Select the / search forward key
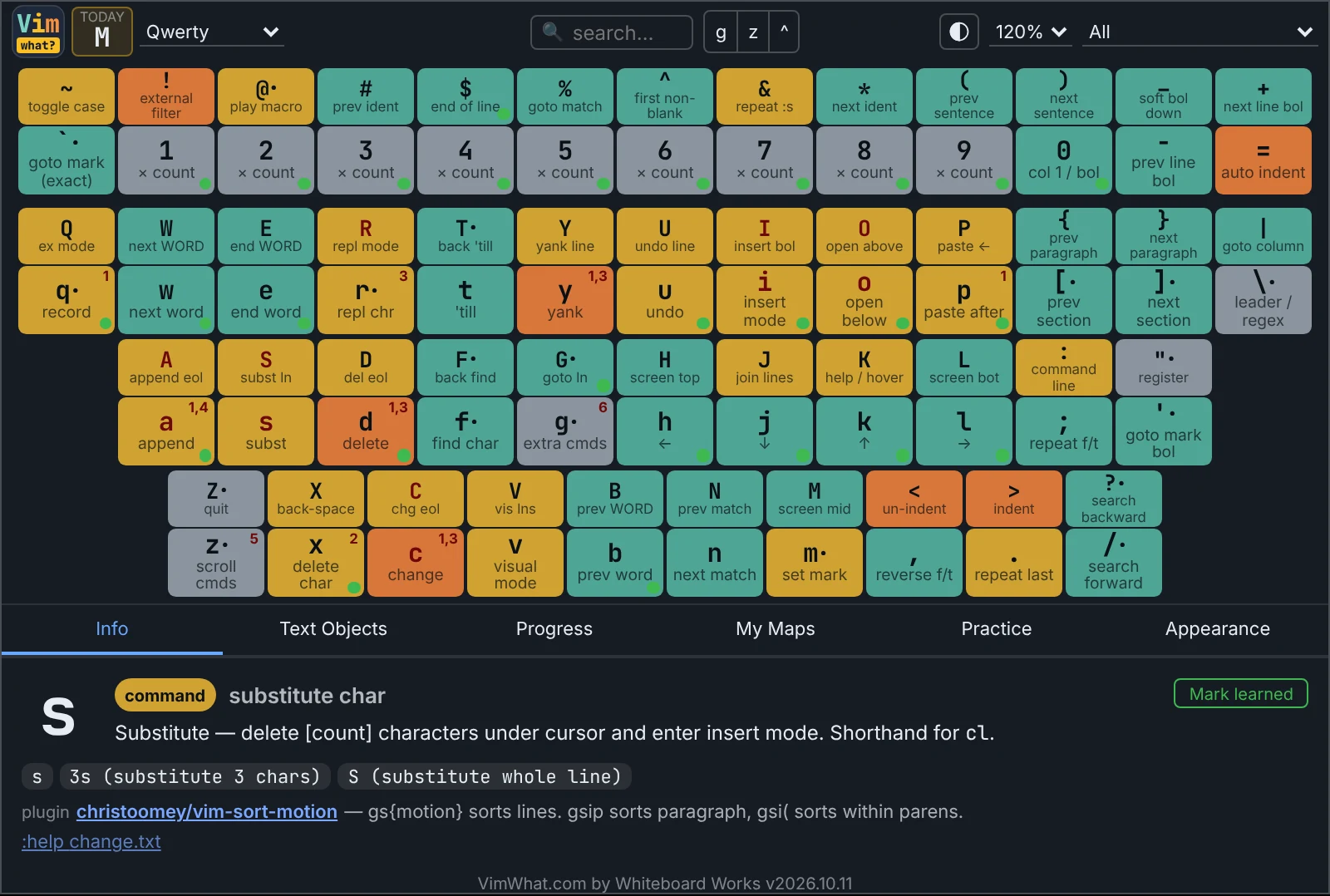This screenshot has height=896, width=1330. (x=1114, y=563)
